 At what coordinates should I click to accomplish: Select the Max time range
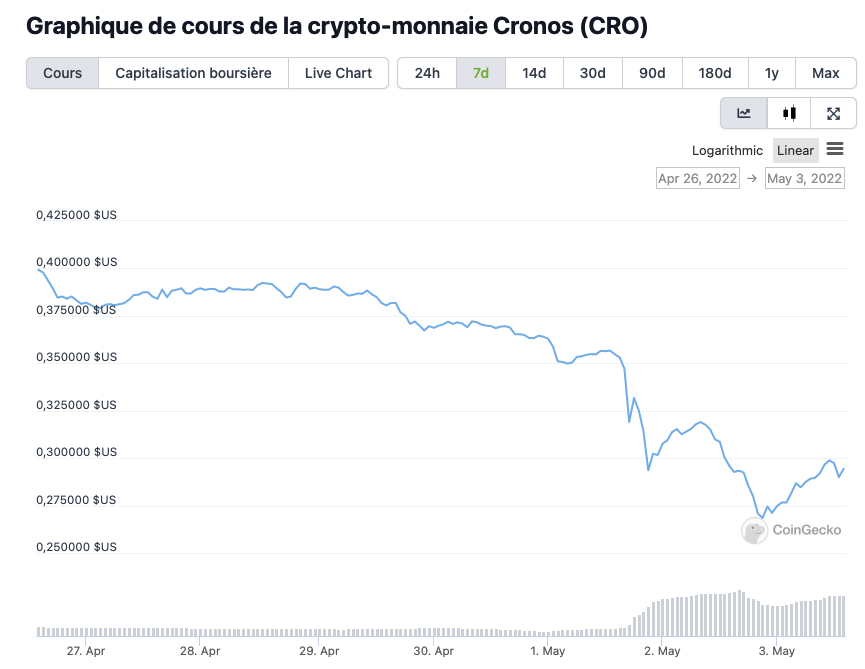click(x=826, y=73)
